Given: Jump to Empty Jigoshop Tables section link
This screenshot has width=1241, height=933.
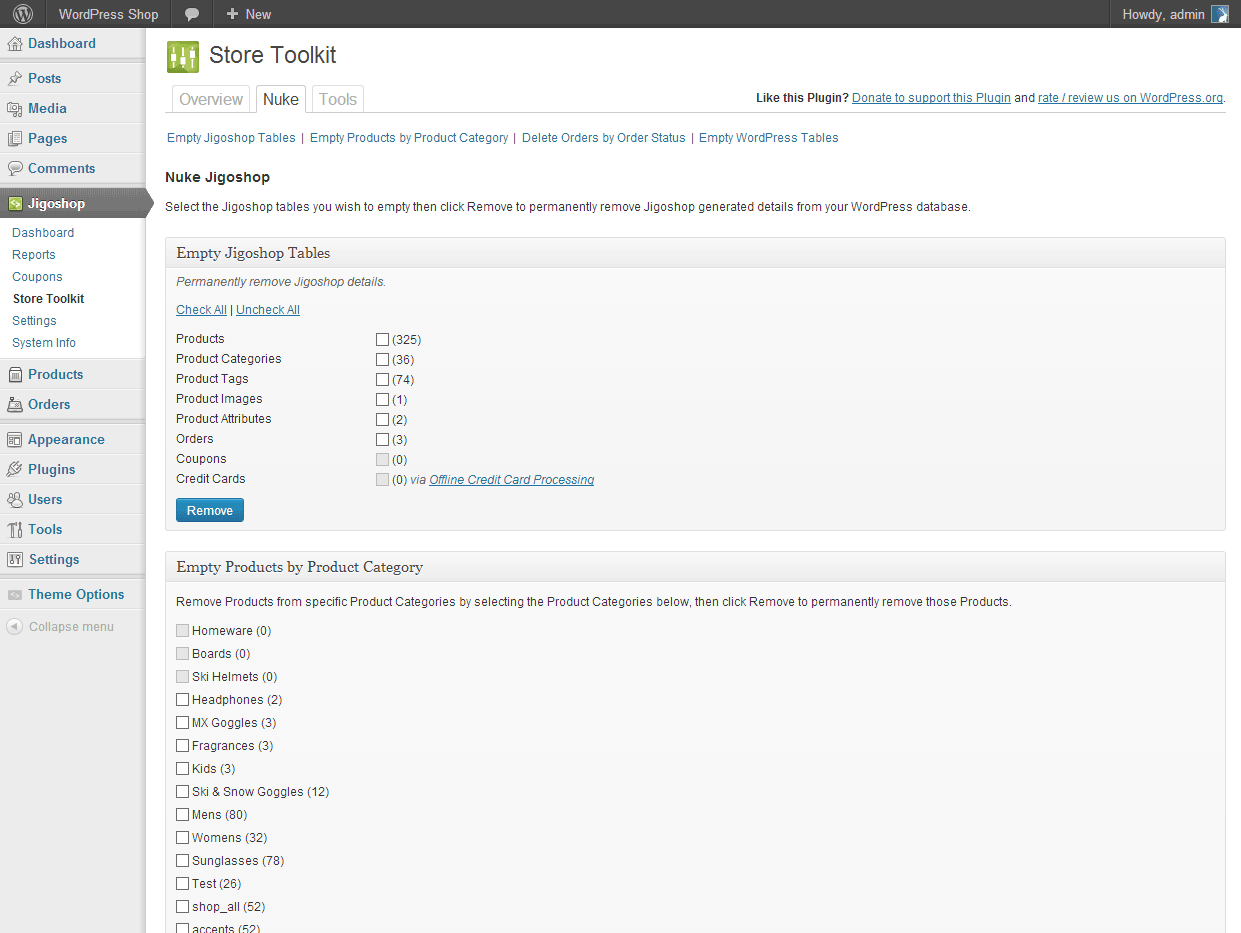Looking at the screenshot, I should (231, 138).
